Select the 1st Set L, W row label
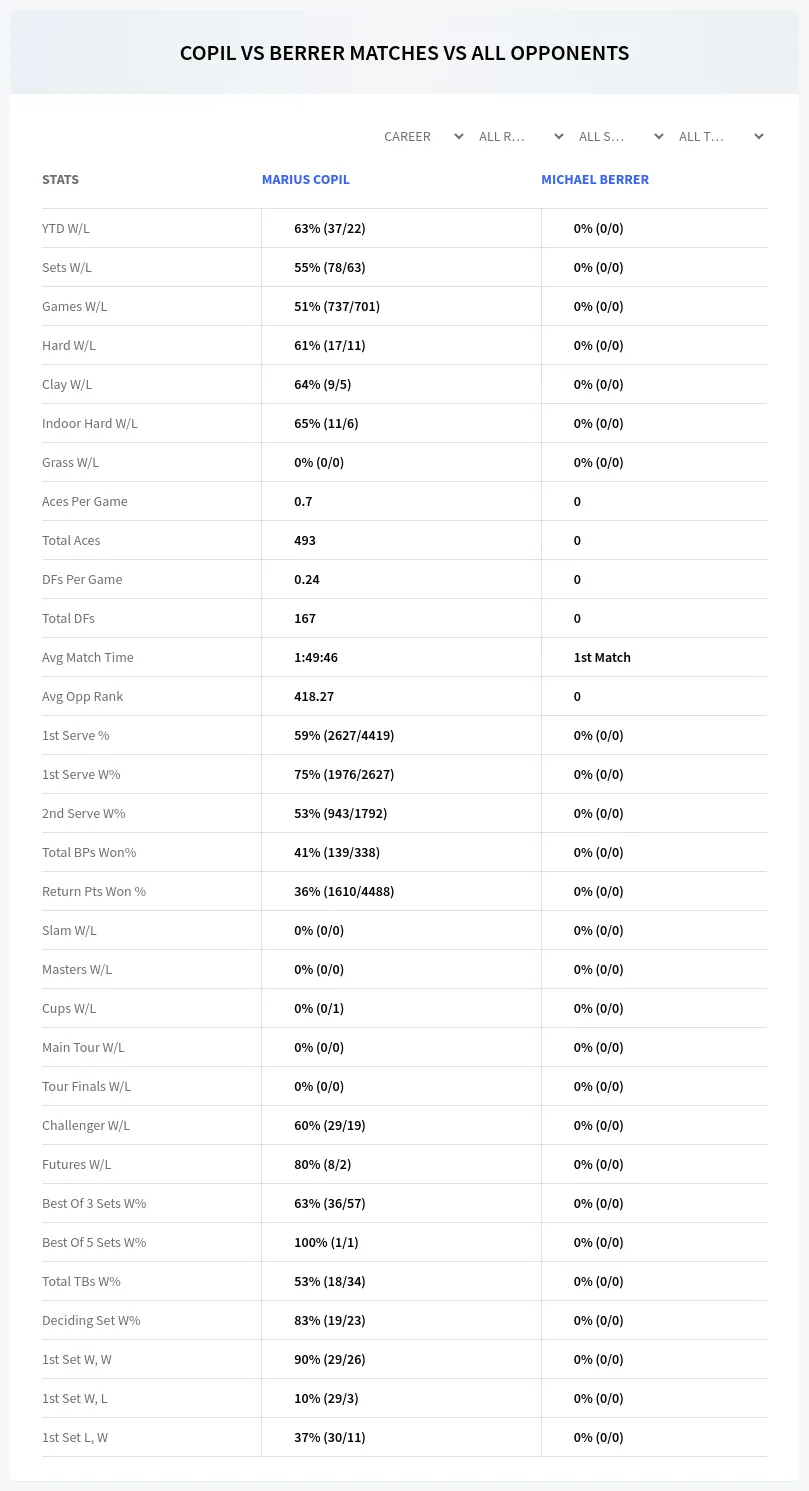This screenshot has height=1491, width=809. (75, 1437)
